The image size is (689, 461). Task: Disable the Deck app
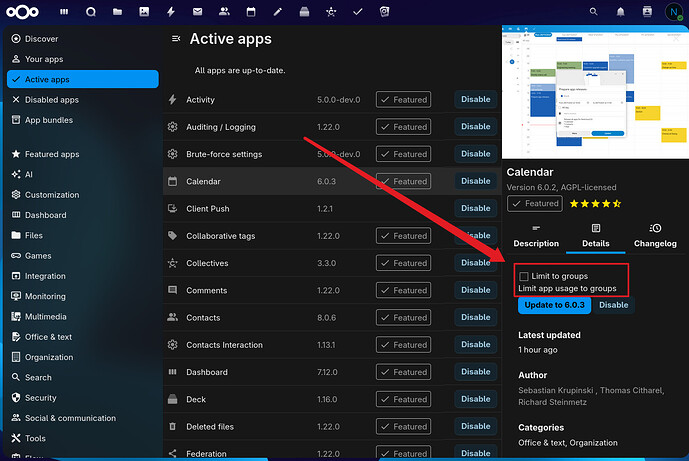(475, 399)
